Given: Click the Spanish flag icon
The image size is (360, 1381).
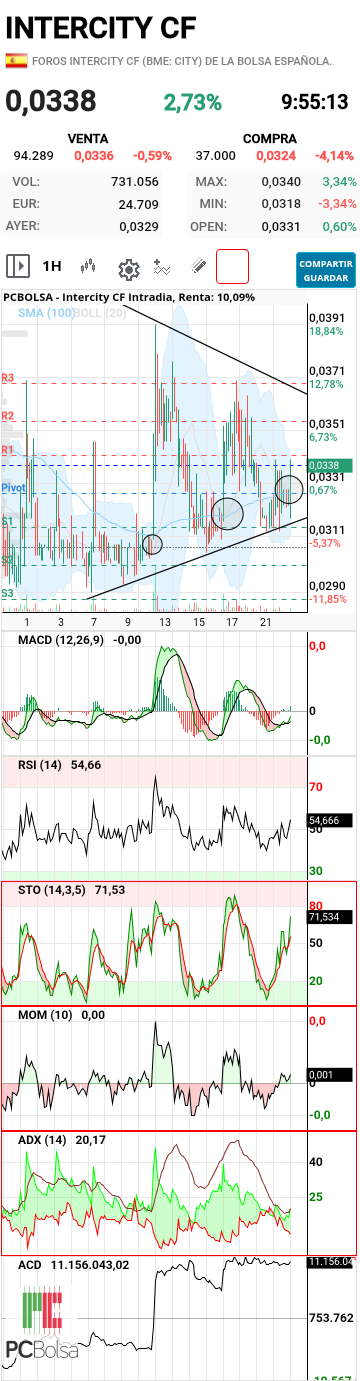Looking at the screenshot, I should pos(16,61).
